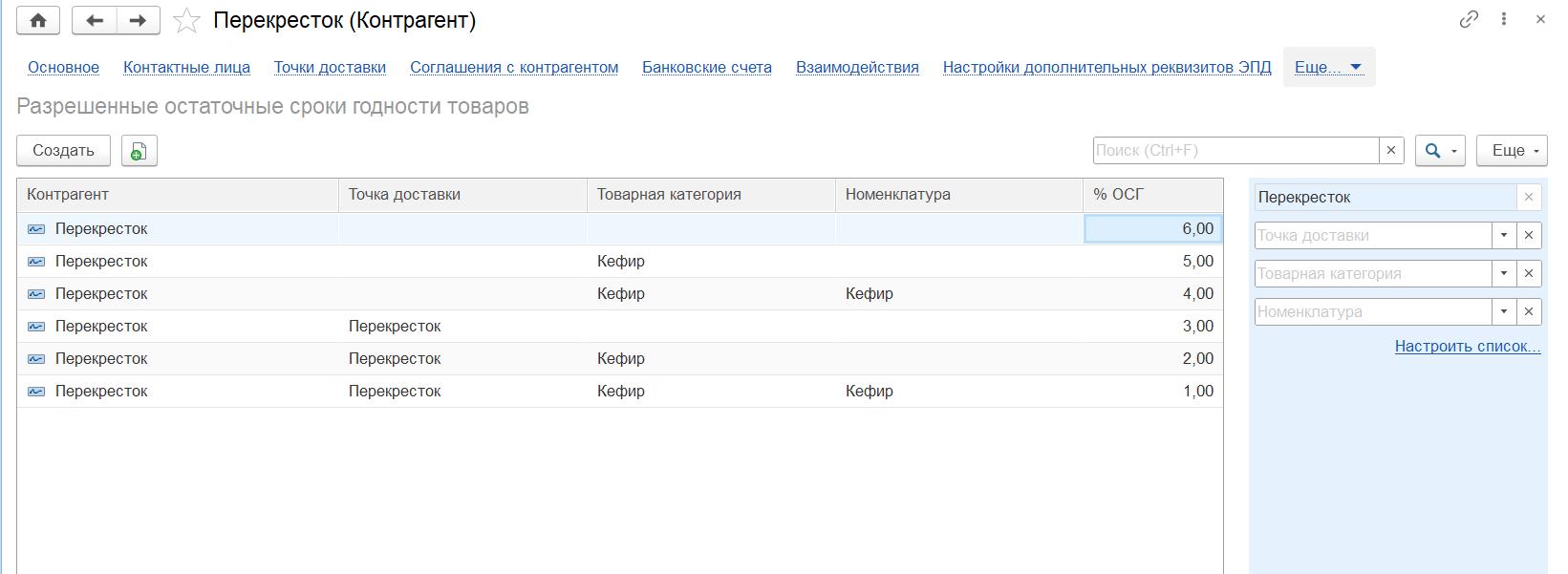Copy link using the chain icon
Image resolution: width=1568 pixels, height=574 pixels.
pyautogui.click(x=1469, y=19)
